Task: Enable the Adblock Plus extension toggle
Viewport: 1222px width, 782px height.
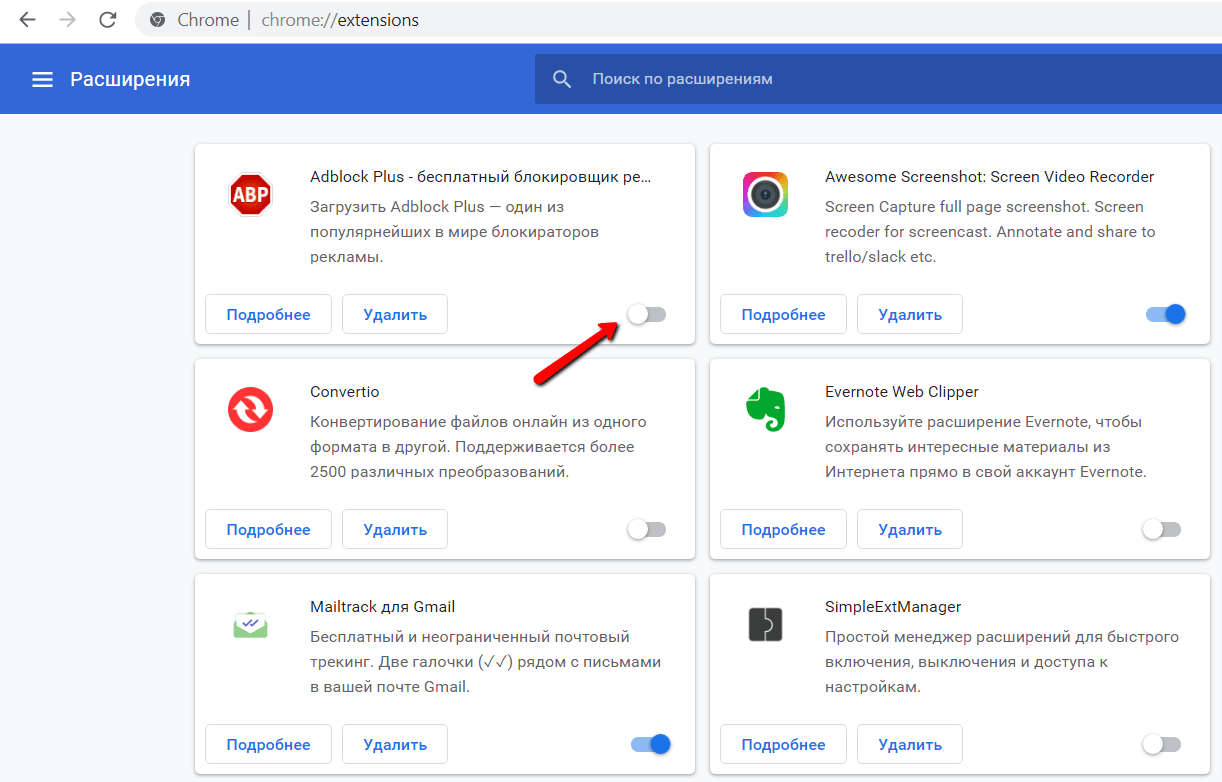Action: tap(646, 315)
